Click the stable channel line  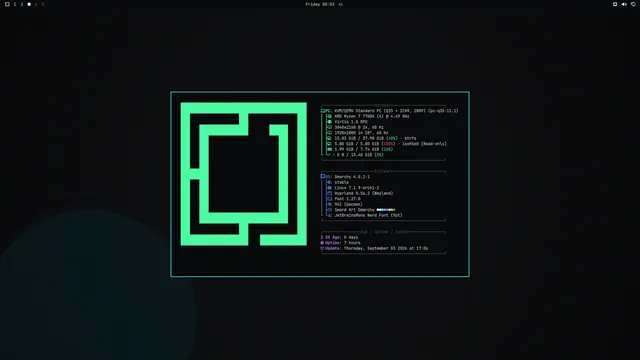342,182
